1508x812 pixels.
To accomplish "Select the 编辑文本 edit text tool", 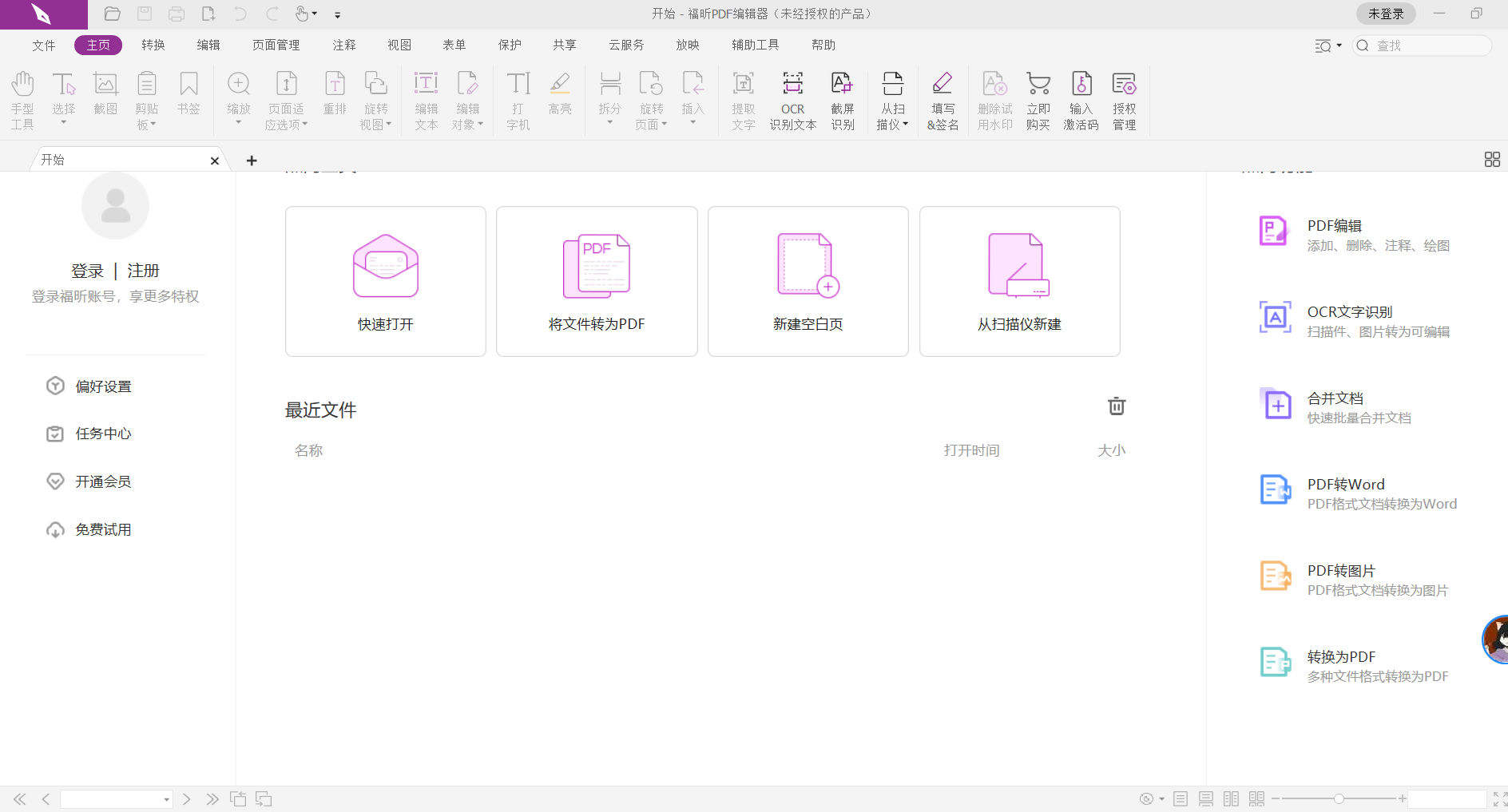I will [426, 101].
